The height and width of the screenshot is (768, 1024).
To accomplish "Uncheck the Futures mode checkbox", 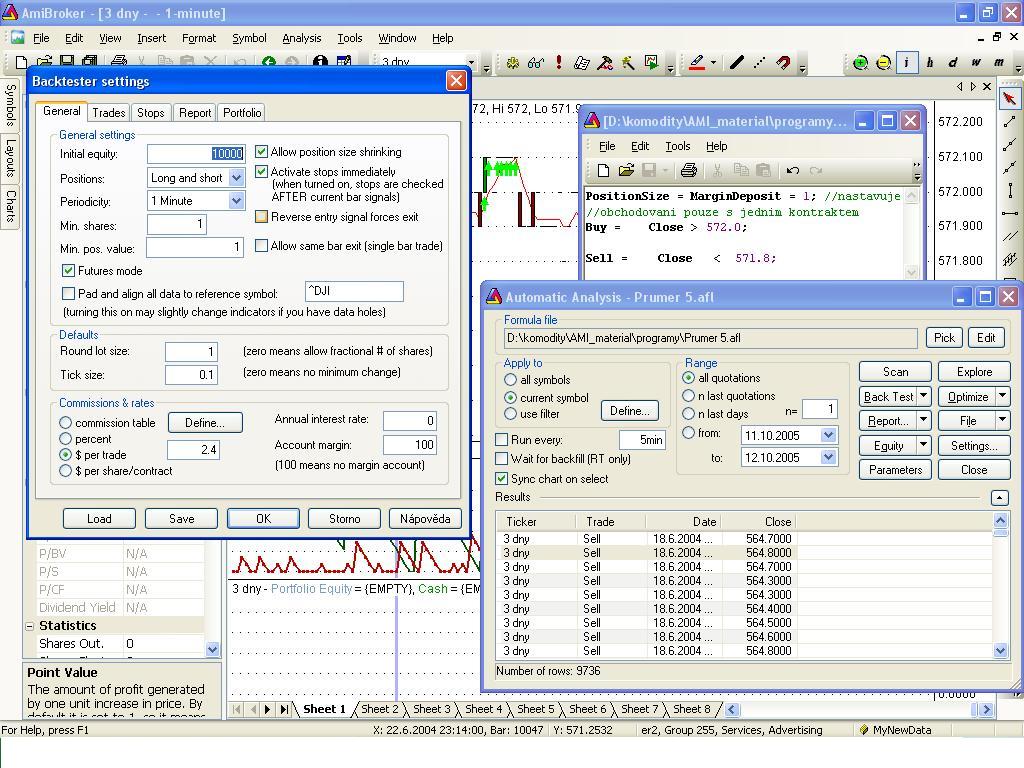I will point(69,271).
